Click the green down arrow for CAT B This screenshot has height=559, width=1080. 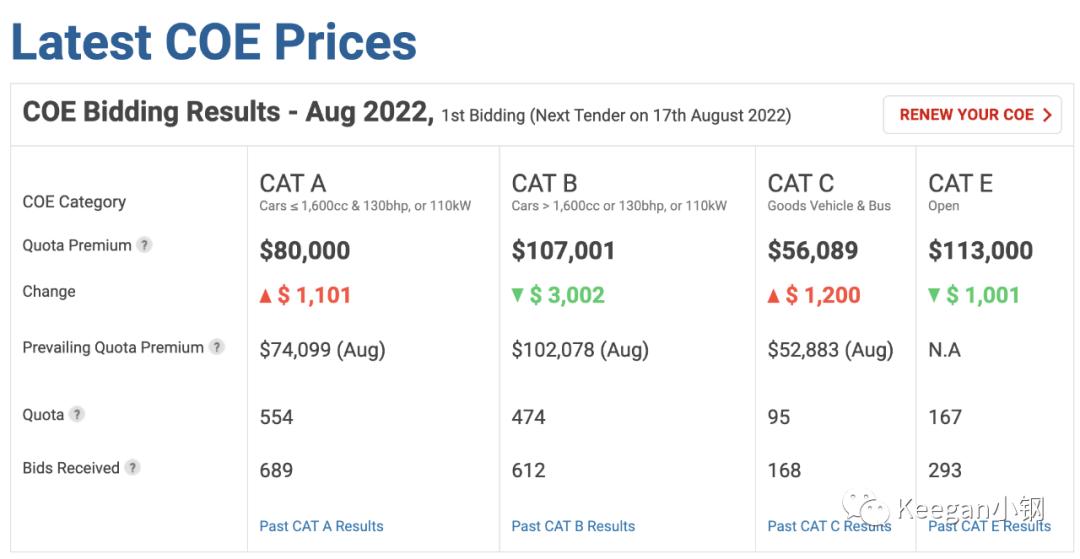tap(518, 296)
